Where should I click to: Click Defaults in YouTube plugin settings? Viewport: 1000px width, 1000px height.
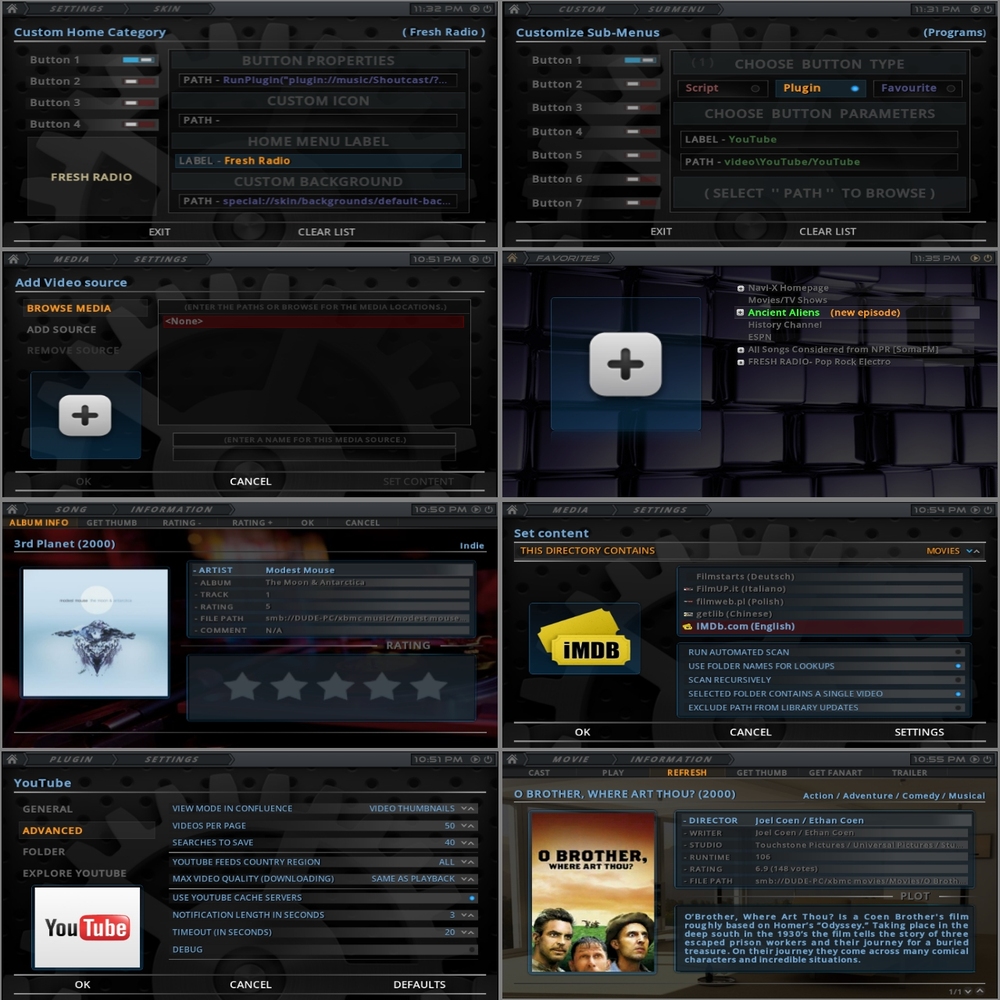tap(420, 985)
